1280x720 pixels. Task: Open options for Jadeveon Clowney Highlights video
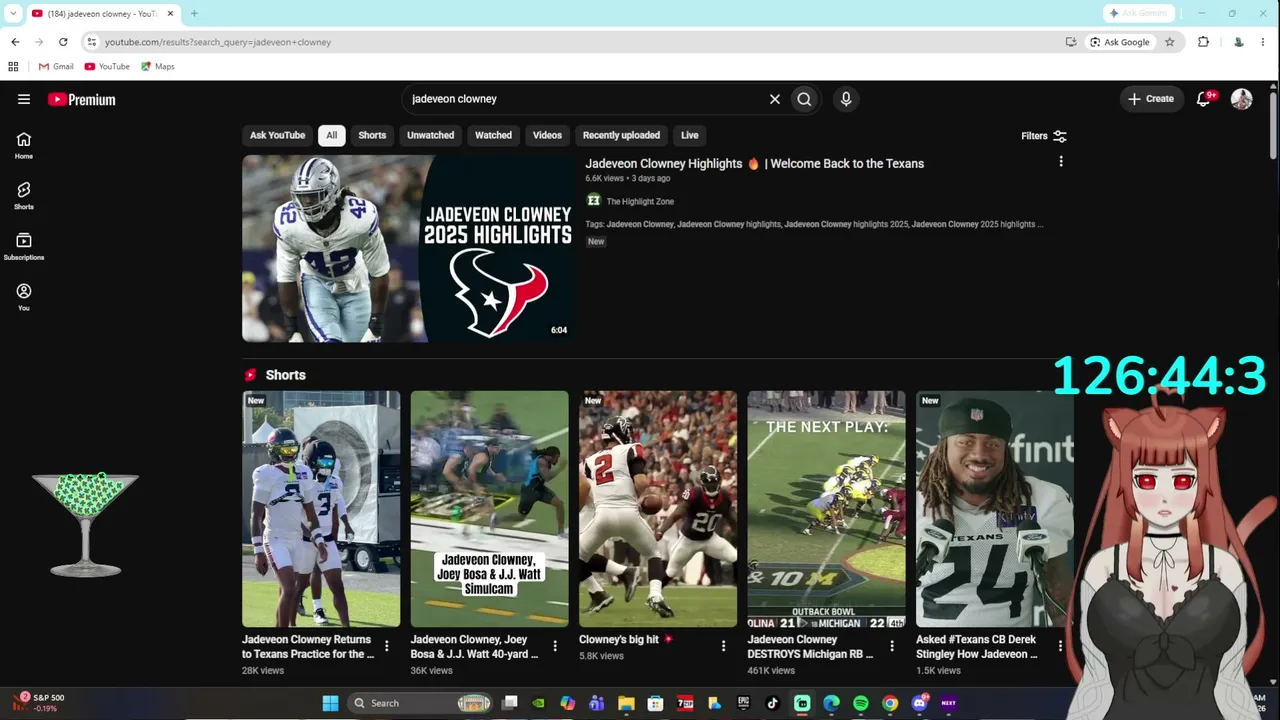tap(1061, 162)
